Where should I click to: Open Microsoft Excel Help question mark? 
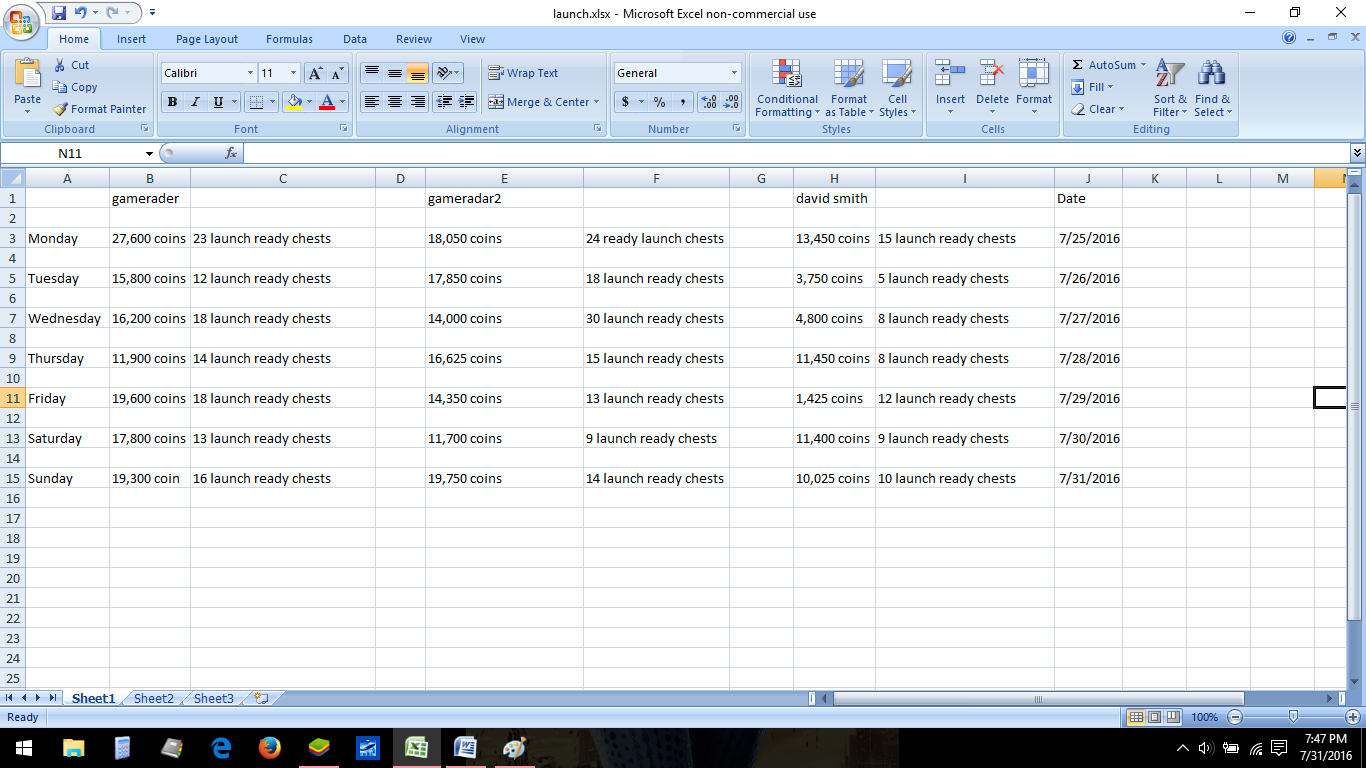pyautogui.click(x=1289, y=38)
